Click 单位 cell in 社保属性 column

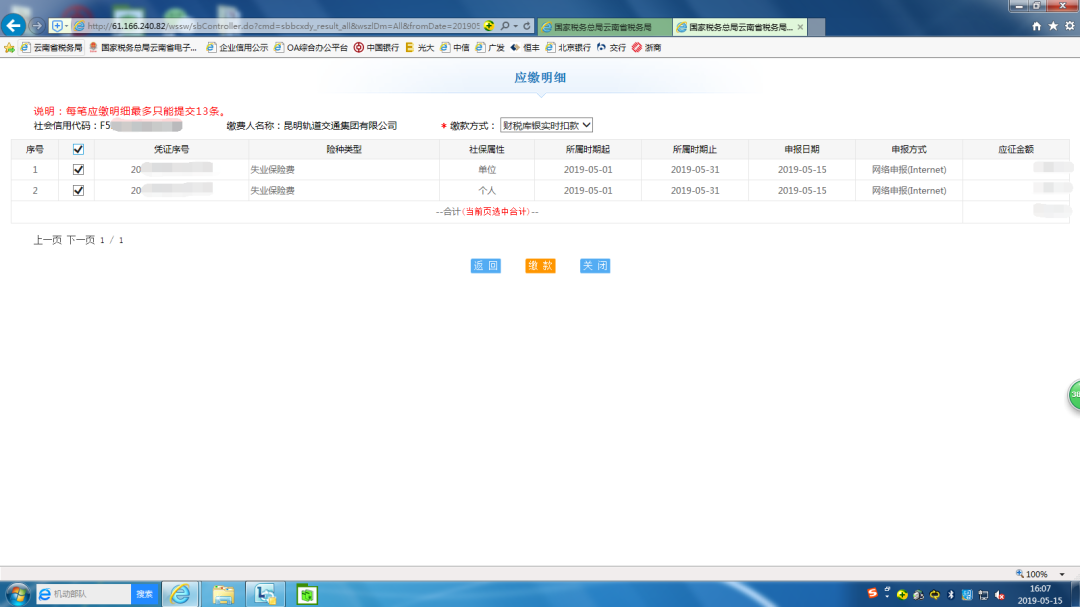click(x=487, y=169)
